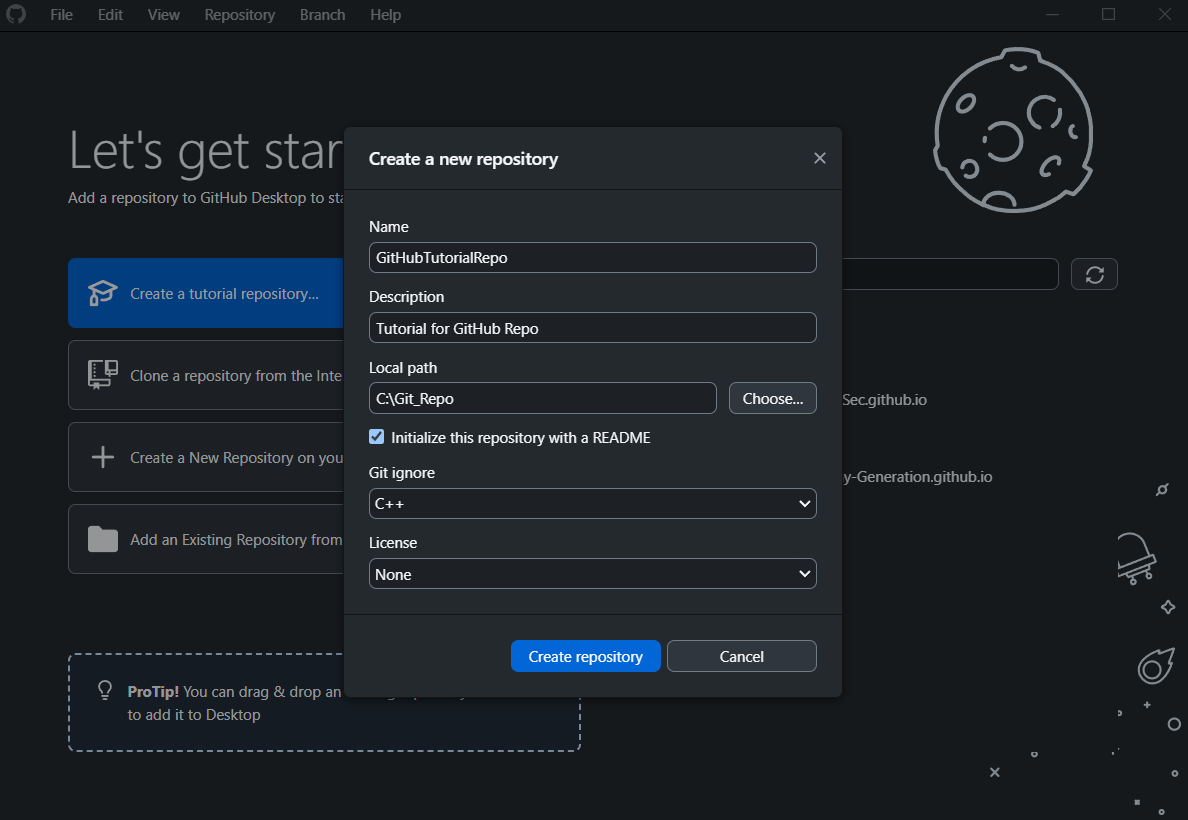Click the Cancel button
The image size is (1188, 820).
coord(742,656)
